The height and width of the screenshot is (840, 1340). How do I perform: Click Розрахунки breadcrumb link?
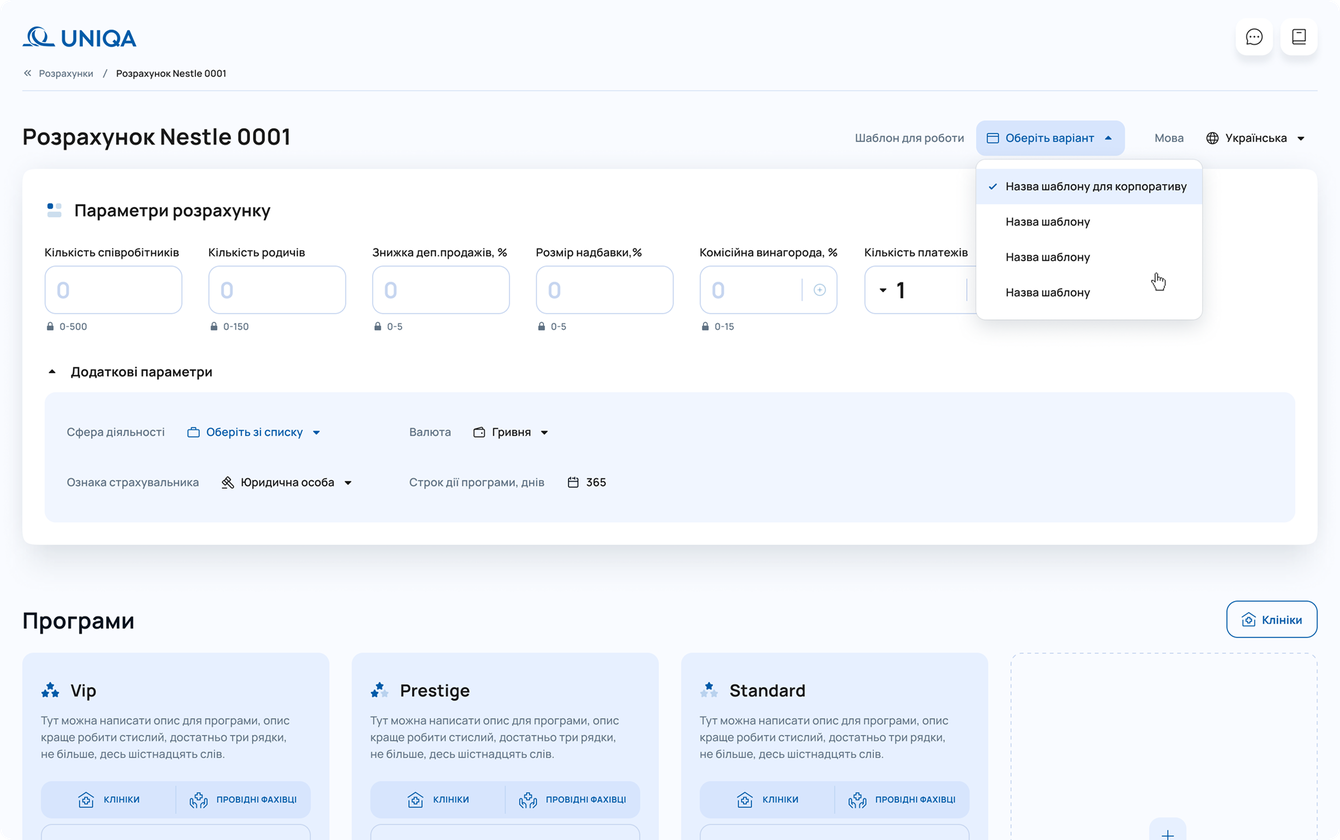tap(66, 73)
